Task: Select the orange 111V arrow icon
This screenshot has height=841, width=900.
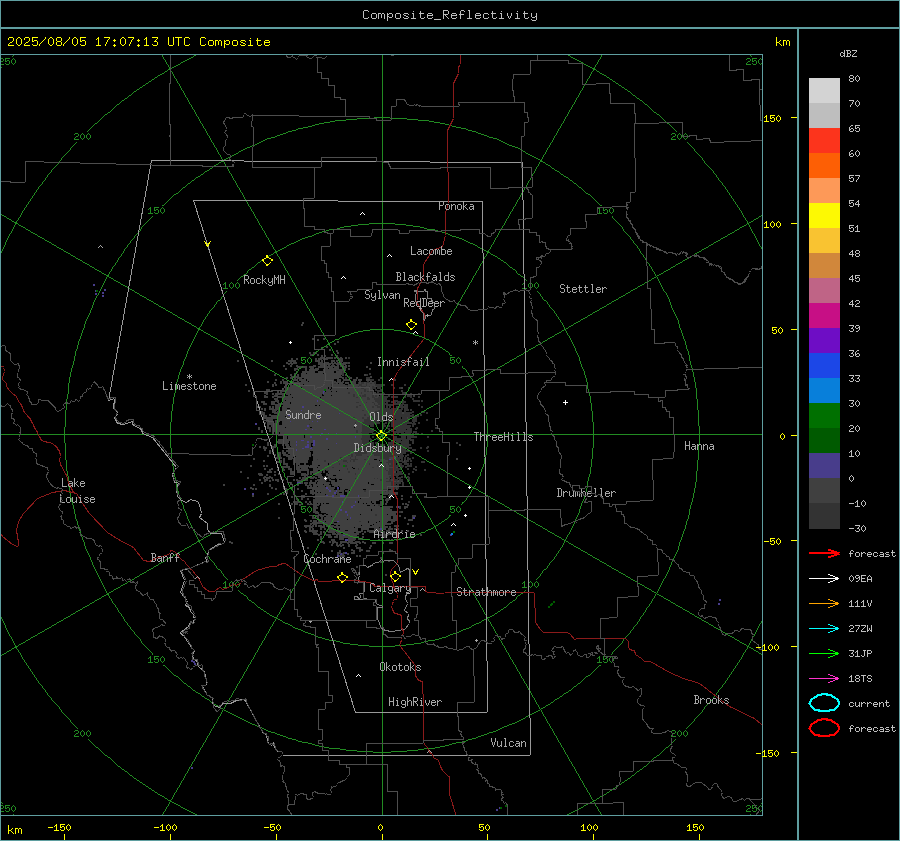Action: click(824, 603)
